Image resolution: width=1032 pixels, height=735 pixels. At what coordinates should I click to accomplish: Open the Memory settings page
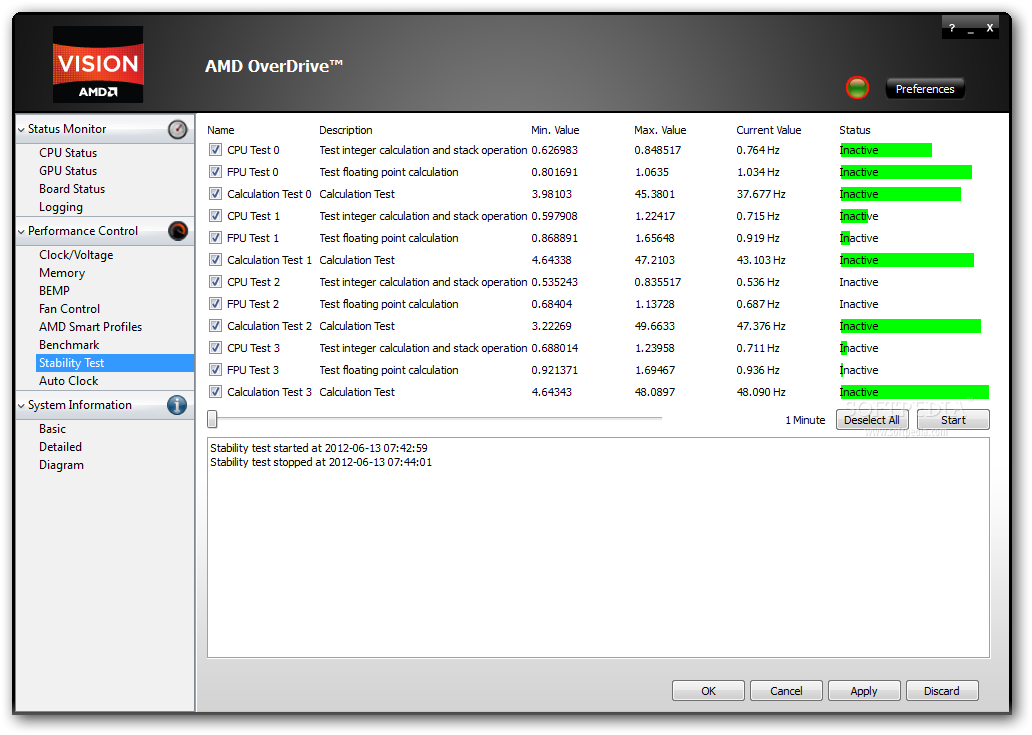coord(62,272)
